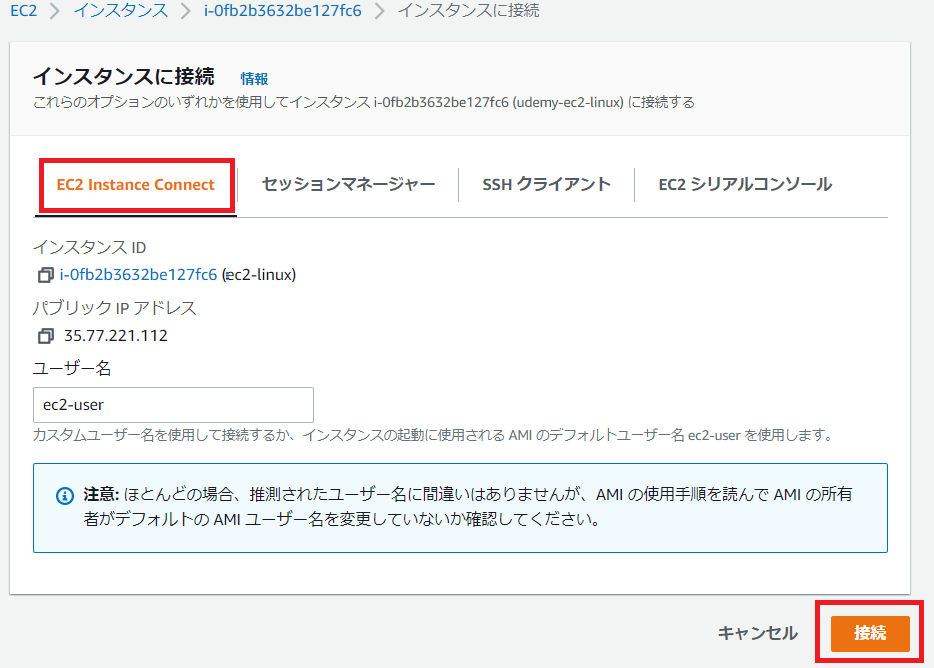Image resolution: width=934 pixels, height=668 pixels.
Task: Click the キャンセル button
Action: (758, 633)
